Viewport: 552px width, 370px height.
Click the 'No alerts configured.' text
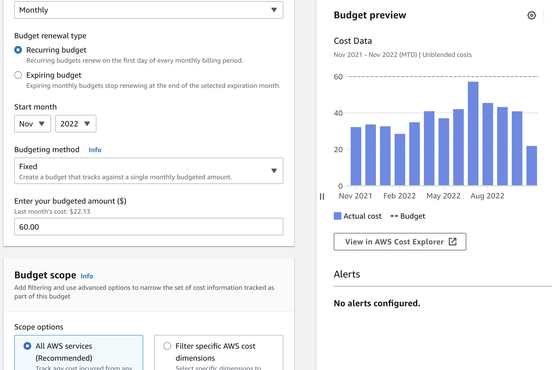[377, 303]
